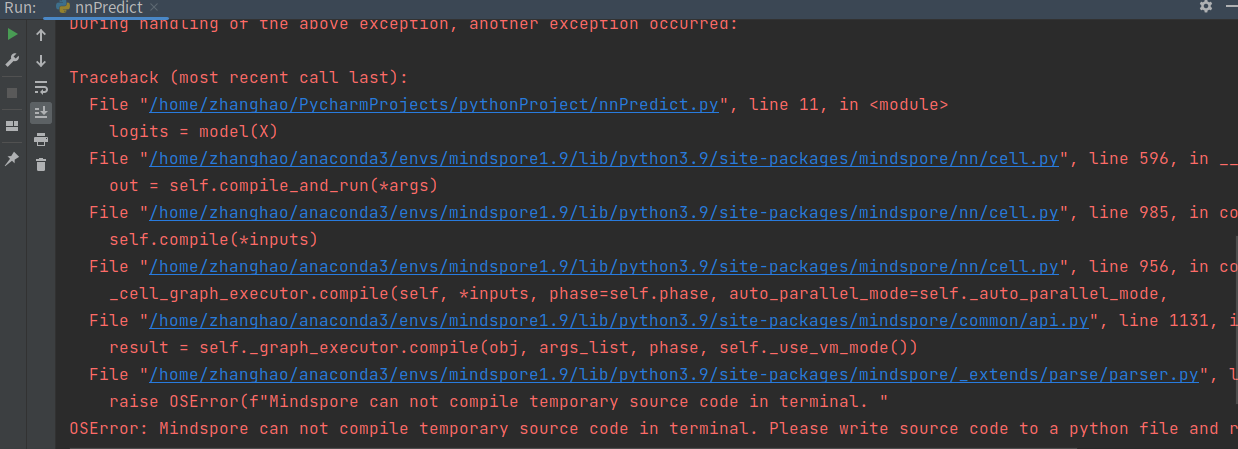Viewport: 1238px width, 449px height.
Task: Clear all console output with trash icon
Action: [41, 164]
